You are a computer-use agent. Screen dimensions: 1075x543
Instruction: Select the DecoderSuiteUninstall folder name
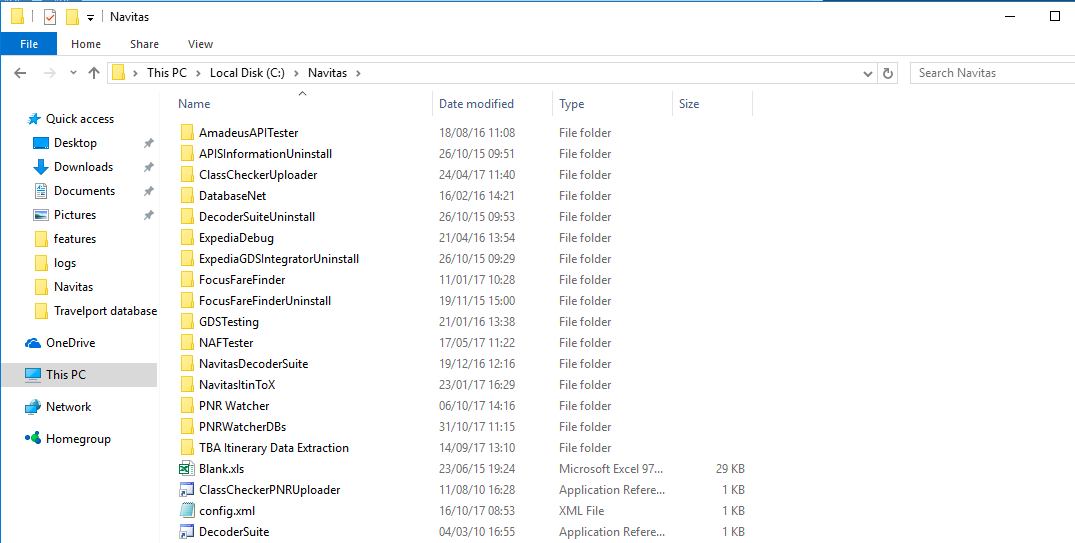(x=256, y=217)
